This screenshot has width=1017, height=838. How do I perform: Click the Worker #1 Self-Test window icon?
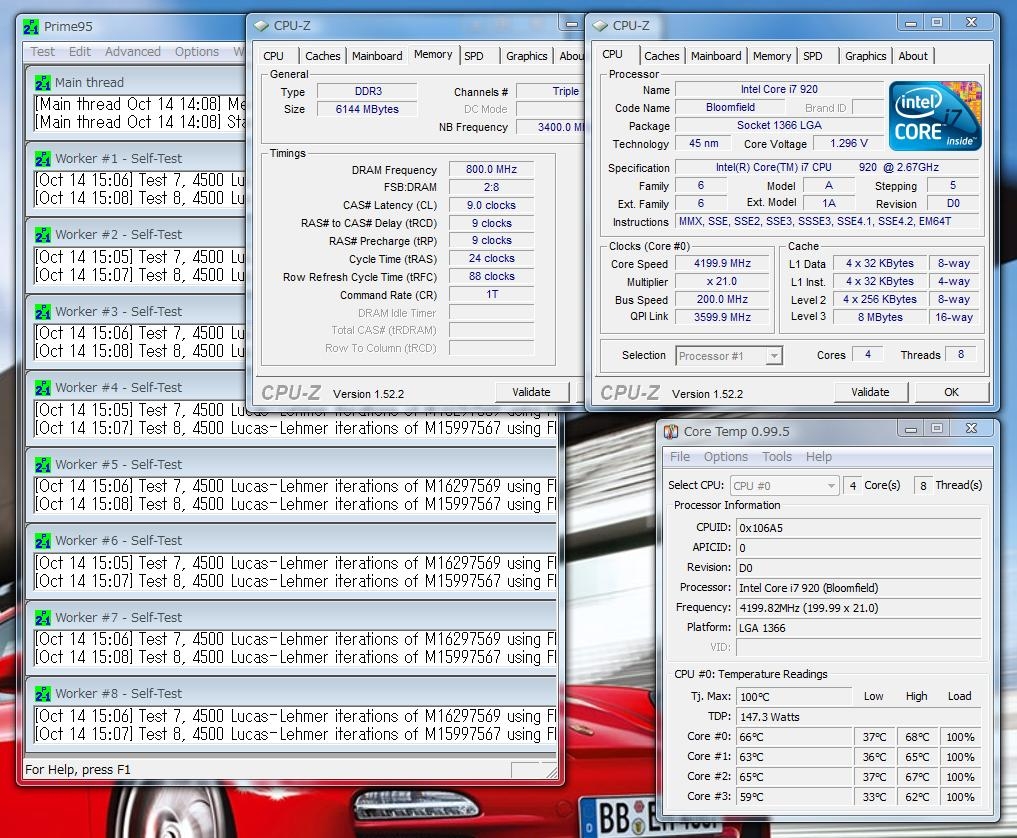click(43, 158)
